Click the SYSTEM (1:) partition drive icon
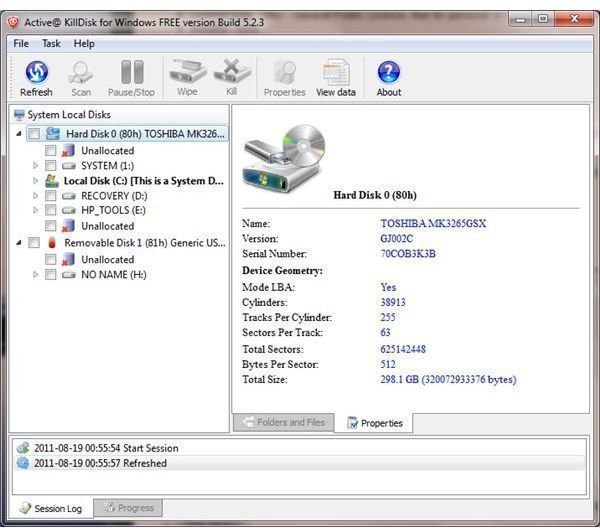Image resolution: width=600 pixels, height=530 pixels. tap(68, 166)
